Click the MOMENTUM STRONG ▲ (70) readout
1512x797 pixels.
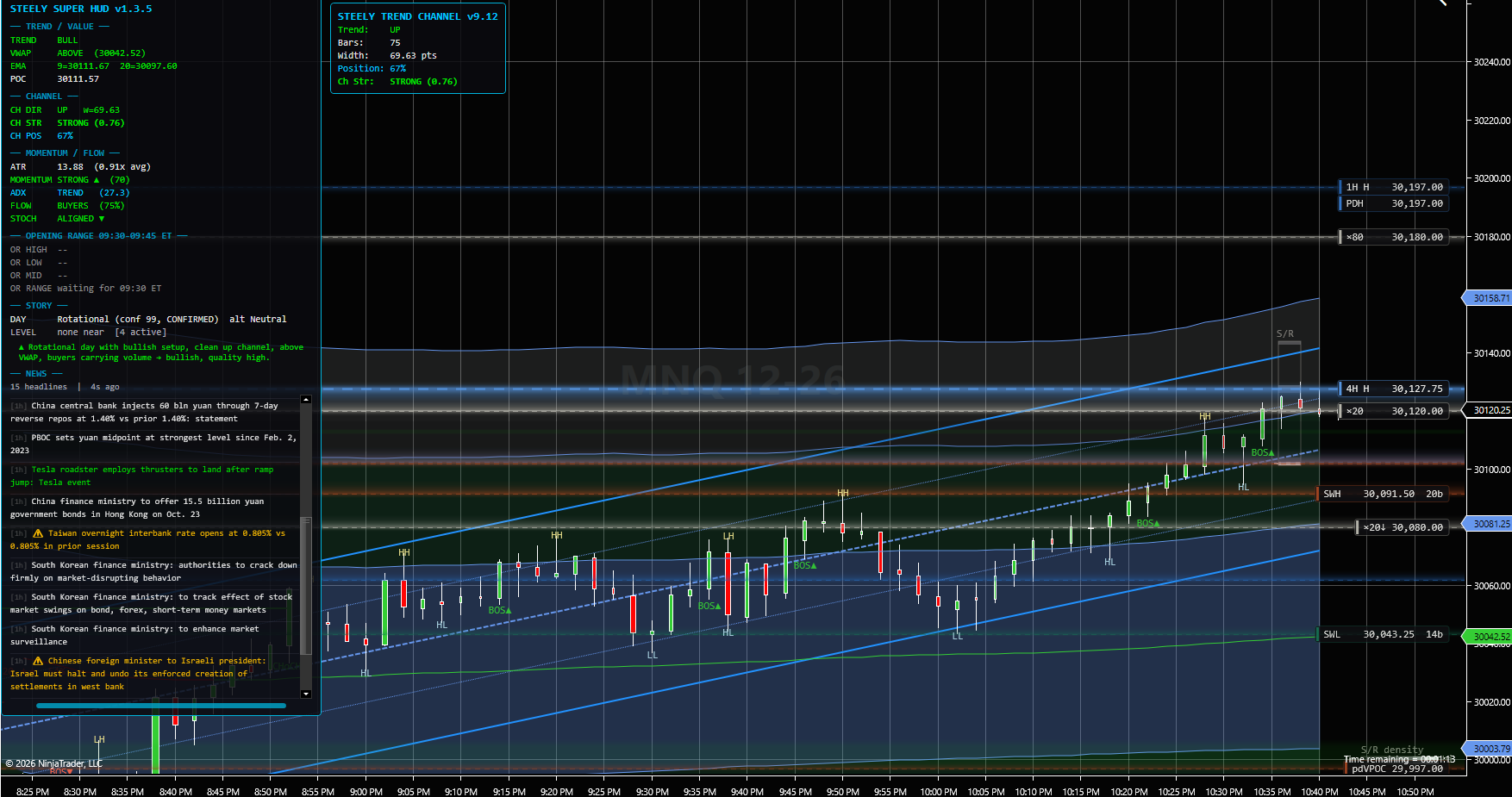point(70,180)
